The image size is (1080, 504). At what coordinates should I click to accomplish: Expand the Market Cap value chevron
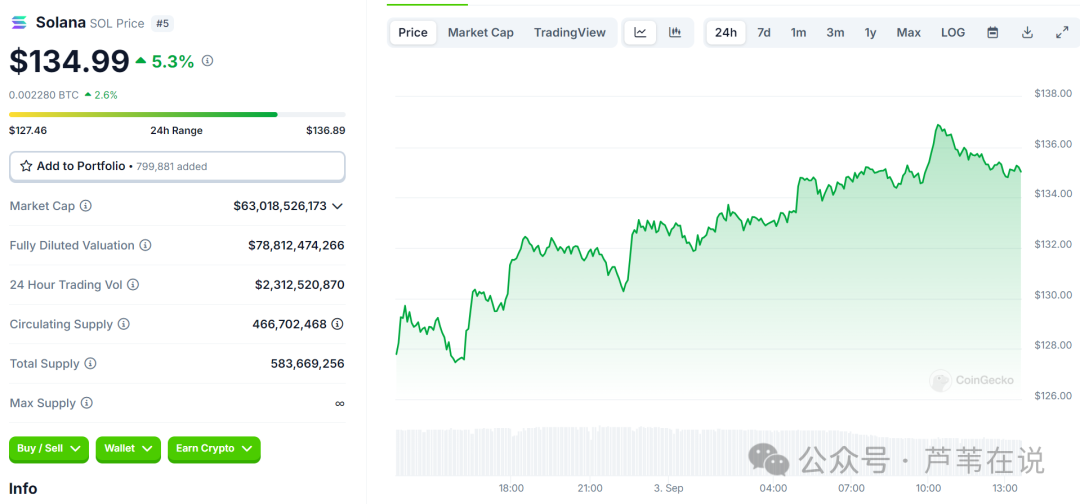(x=338, y=206)
